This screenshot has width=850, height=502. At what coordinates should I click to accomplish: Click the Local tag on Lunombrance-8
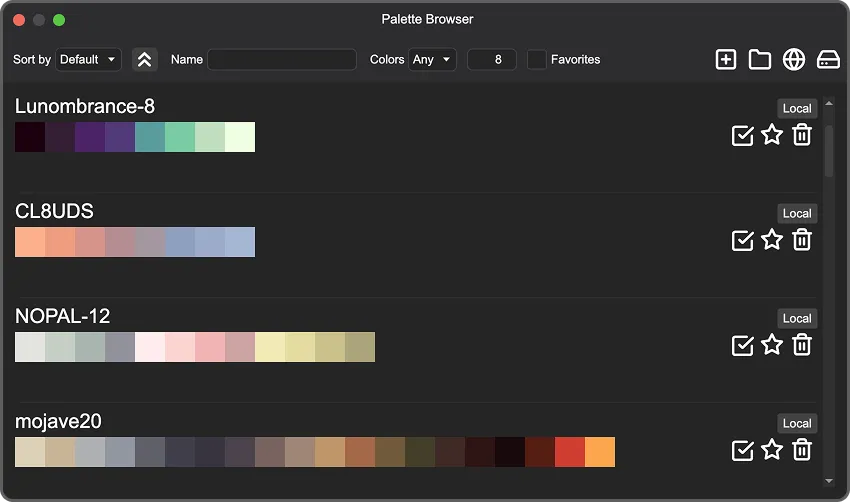797,108
